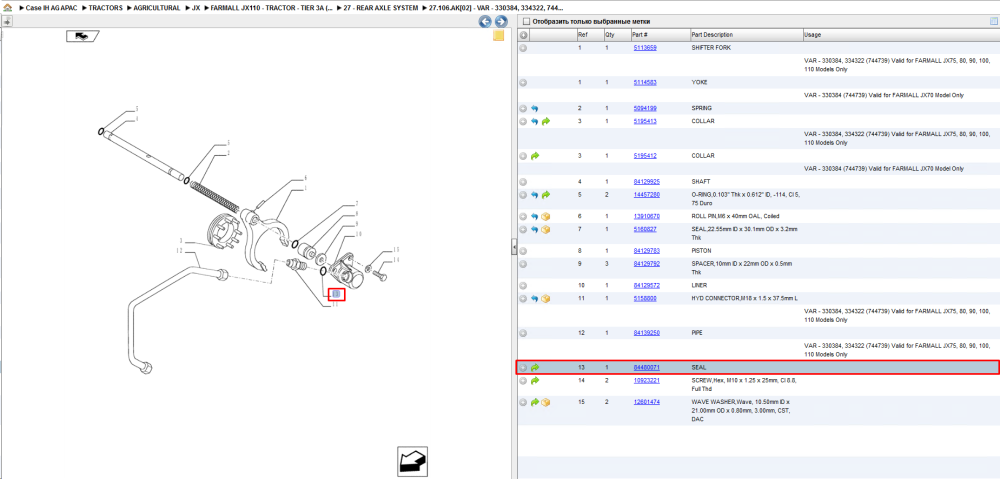Screen dimensions: 1000x479
Task: Toggle selection circle for SHIFTER FORK row
Action: (x=523, y=48)
